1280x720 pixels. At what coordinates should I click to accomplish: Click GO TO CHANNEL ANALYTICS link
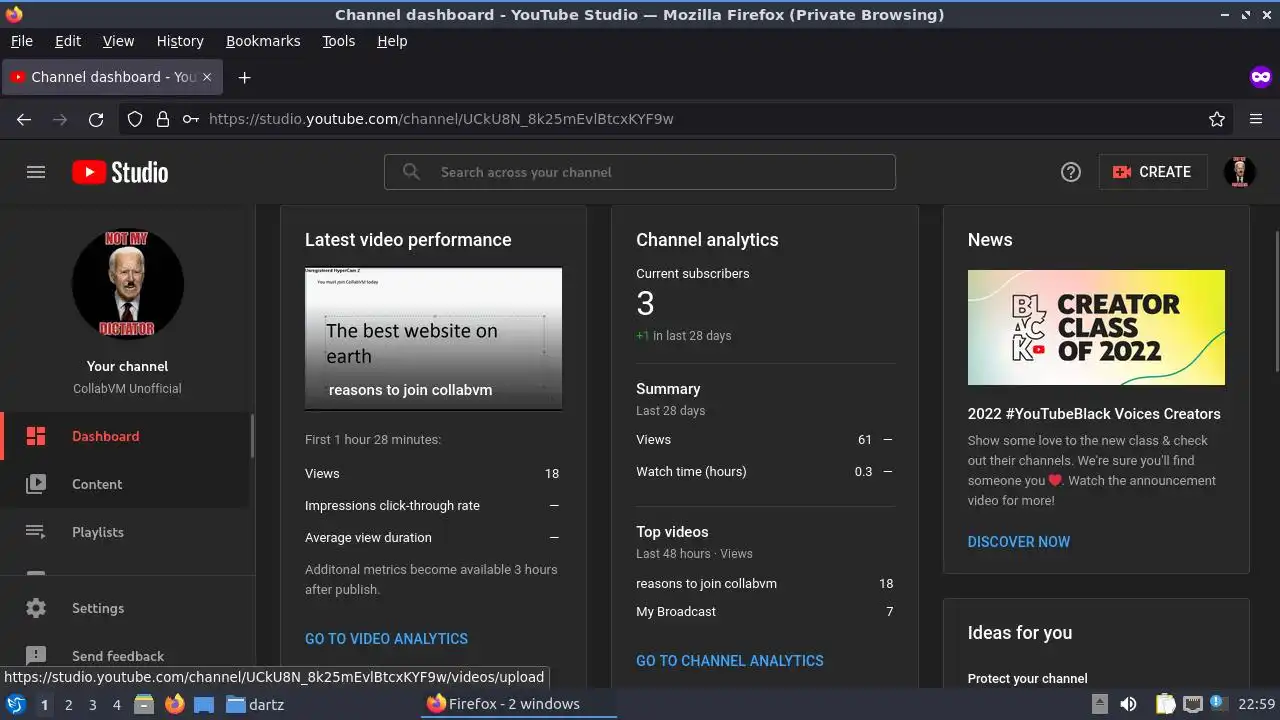tap(730, 661)
